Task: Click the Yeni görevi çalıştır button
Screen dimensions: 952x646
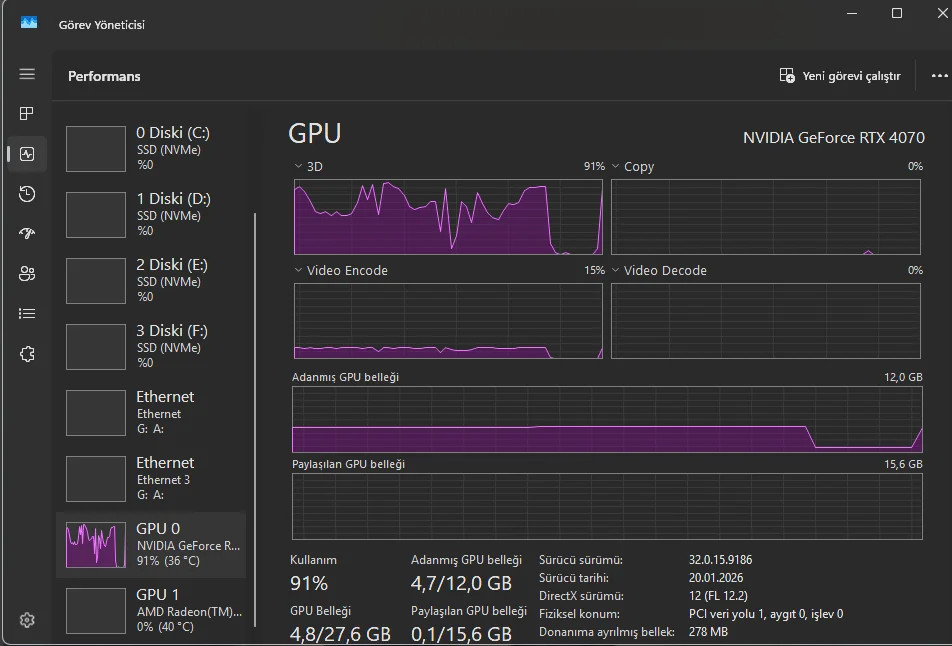Action: (840, 76)
